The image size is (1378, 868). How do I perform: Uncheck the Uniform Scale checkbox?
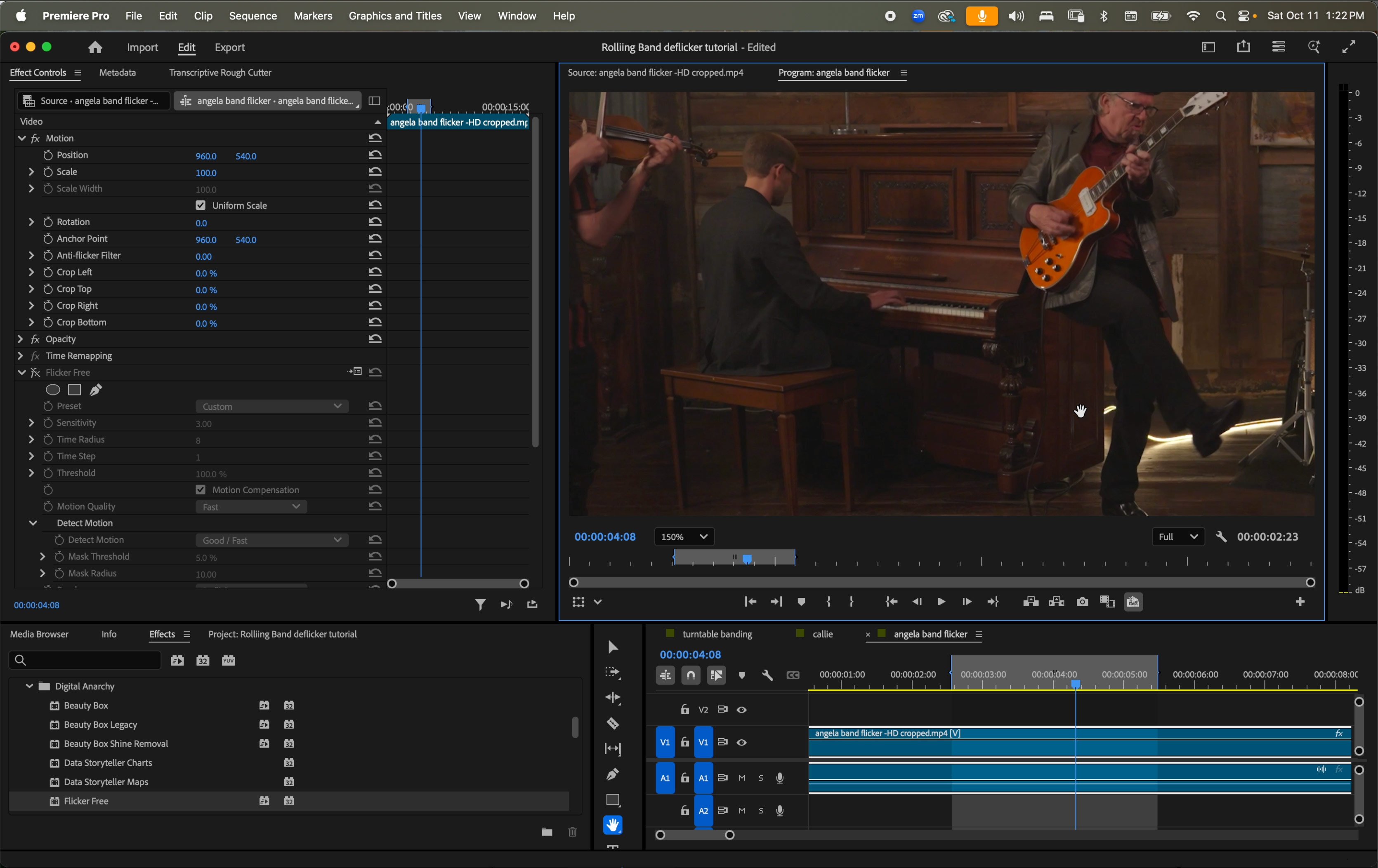200,205
